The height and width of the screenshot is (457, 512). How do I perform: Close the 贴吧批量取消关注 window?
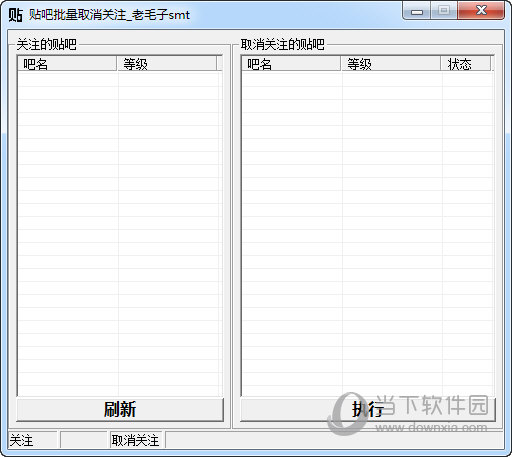click(x=481, y=11)
